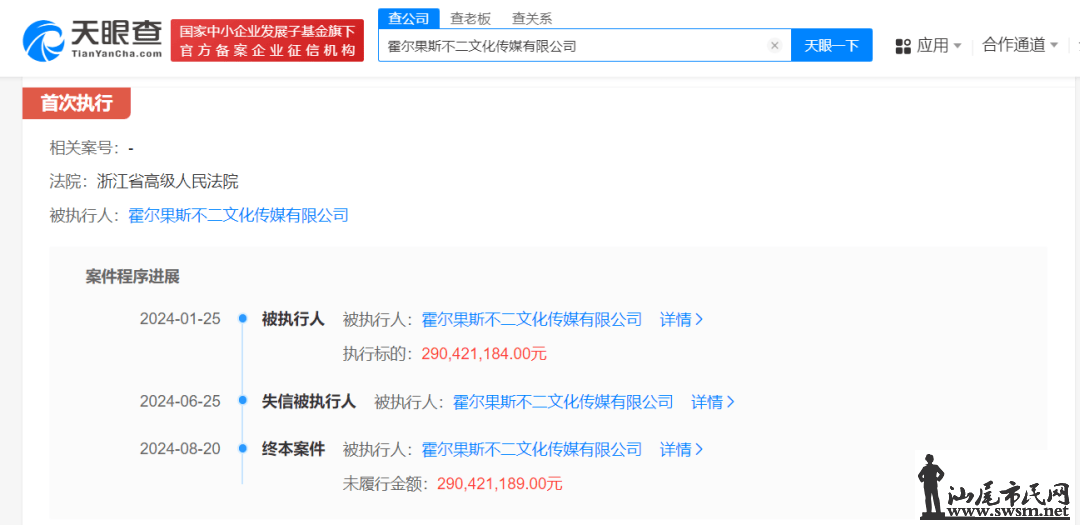Switch to the 查公司 tab
Viewport: 1080px width, 525px height.
[408, 19]
